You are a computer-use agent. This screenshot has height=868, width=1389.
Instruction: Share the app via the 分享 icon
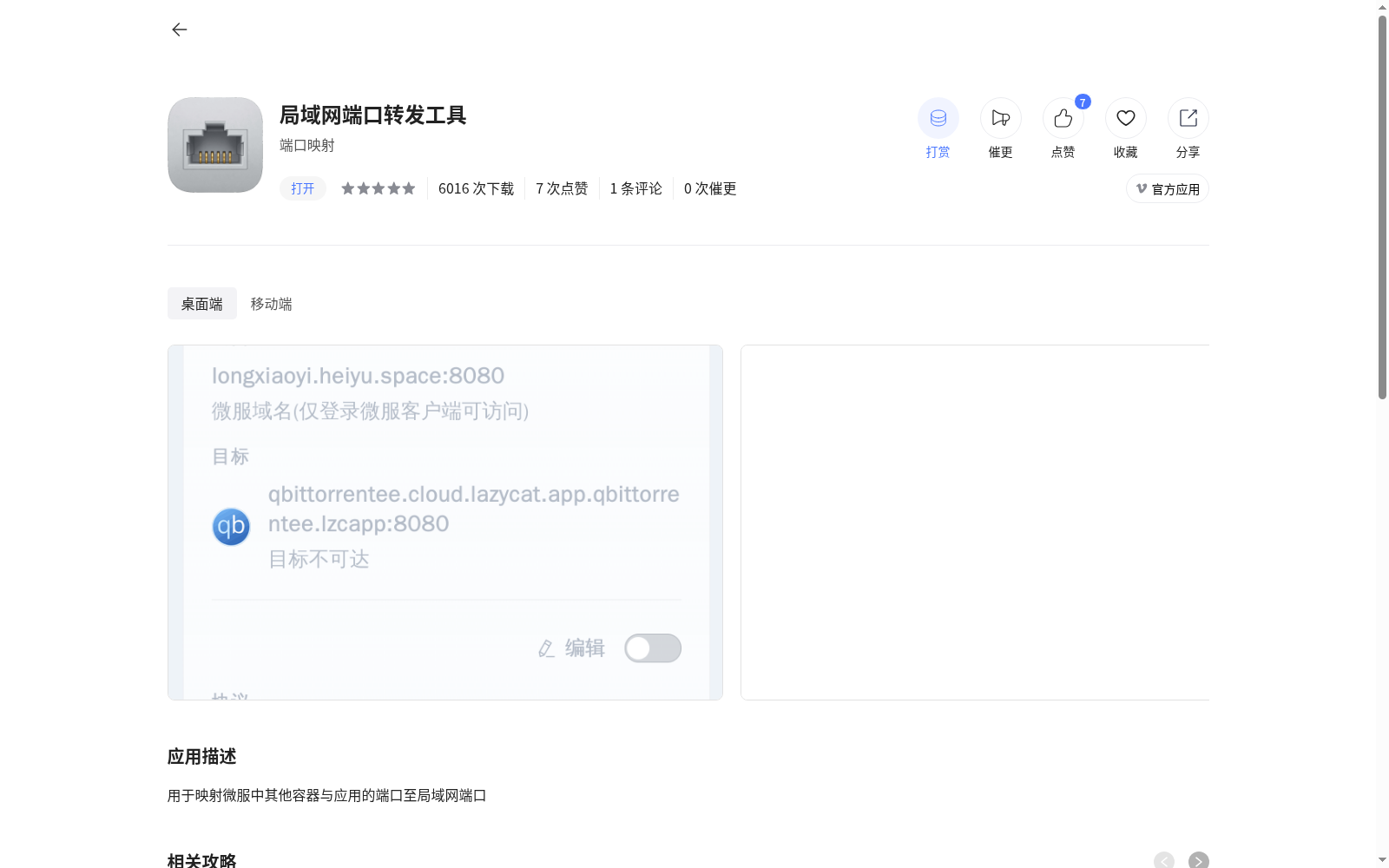1188,118
